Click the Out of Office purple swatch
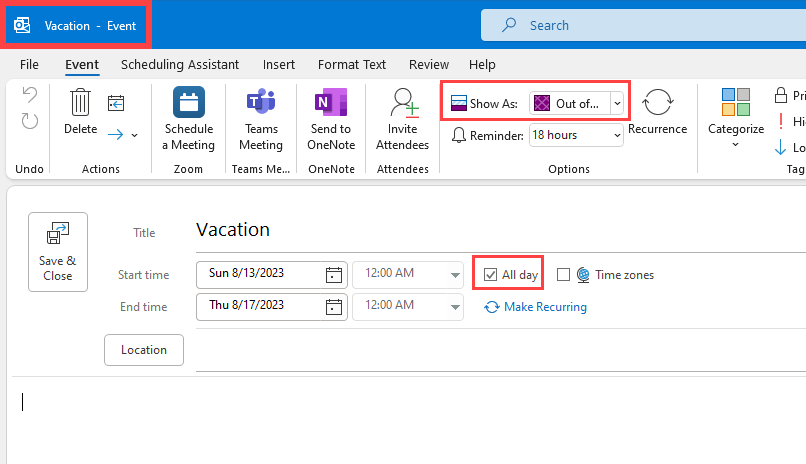Viewport: 806px width, 464px height. [542, 103]
